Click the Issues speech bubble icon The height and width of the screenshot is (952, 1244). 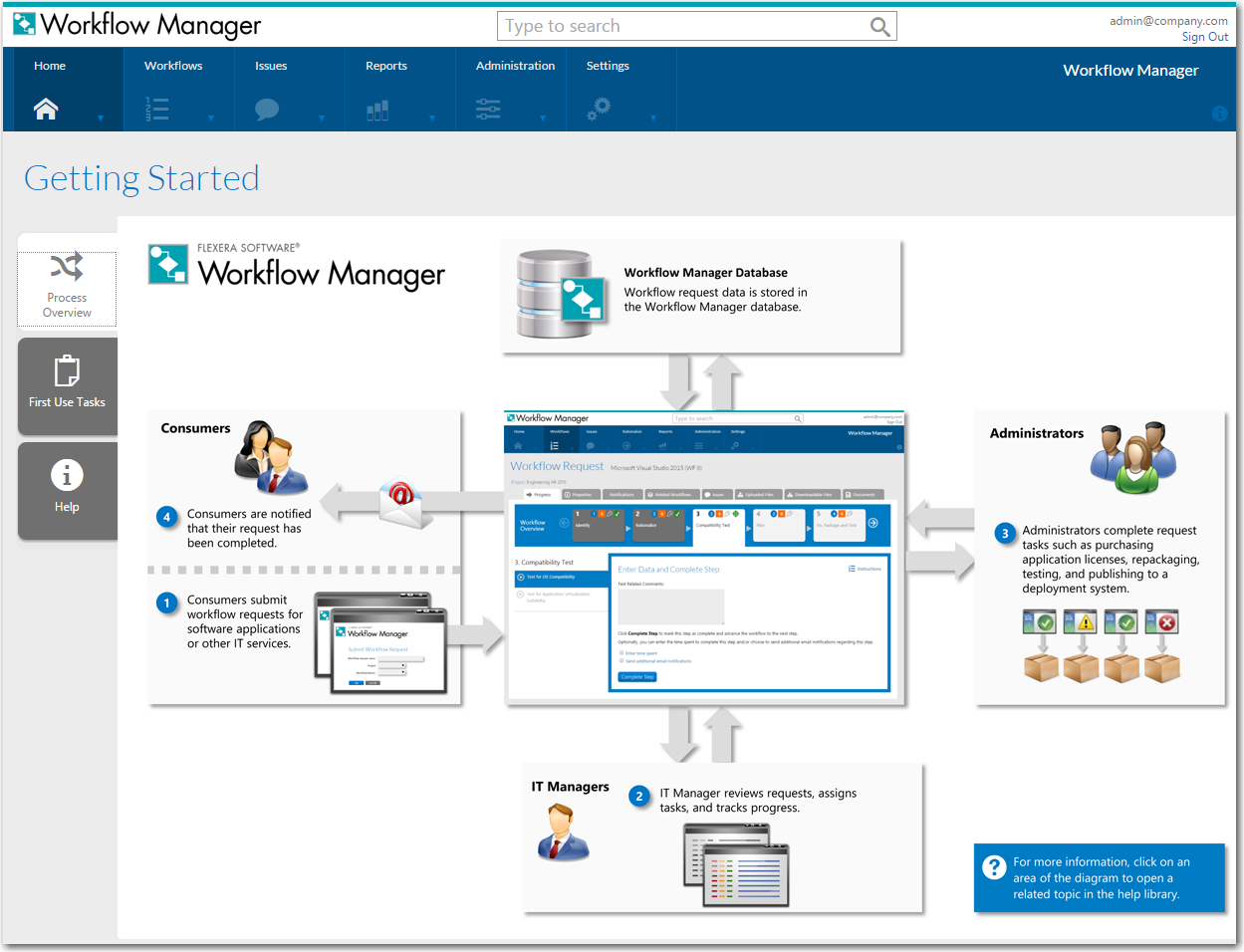pyautogui.click(x=267, y=110)
